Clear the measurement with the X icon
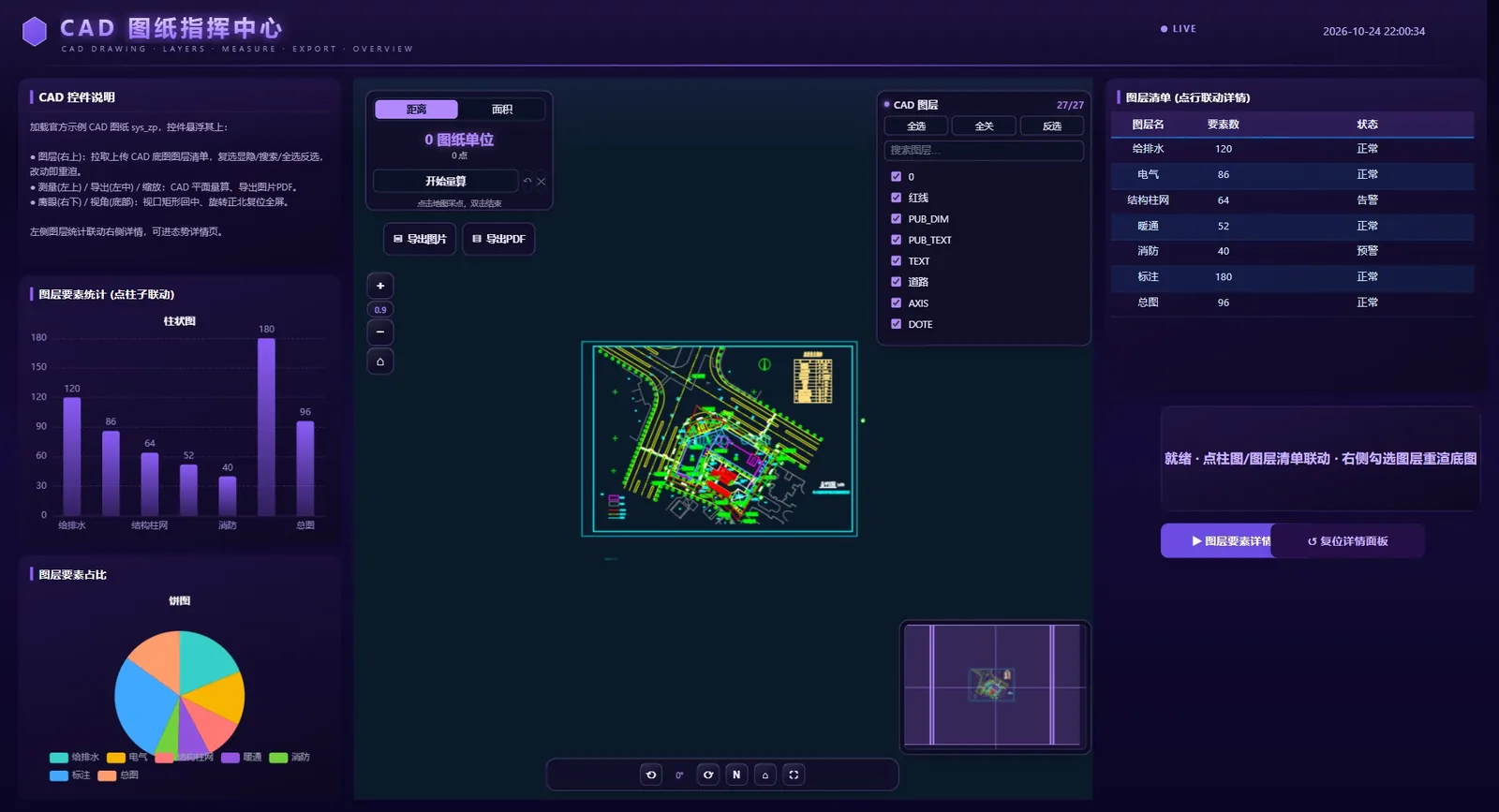Image resolution: width=1499 pixels, height=812 pixels. (541, 182)
